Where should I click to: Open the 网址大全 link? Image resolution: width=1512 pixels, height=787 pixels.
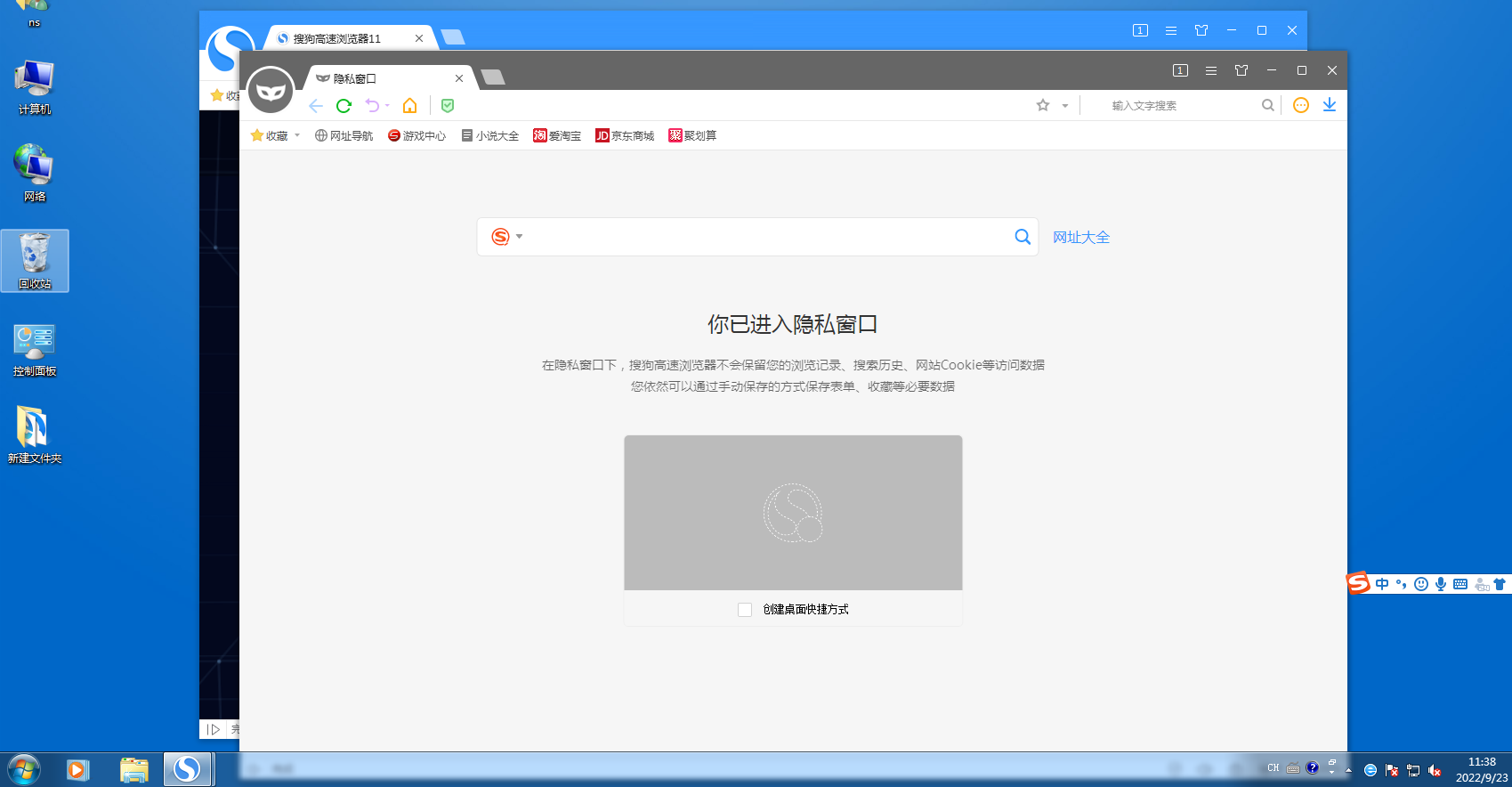(1081, 237)
